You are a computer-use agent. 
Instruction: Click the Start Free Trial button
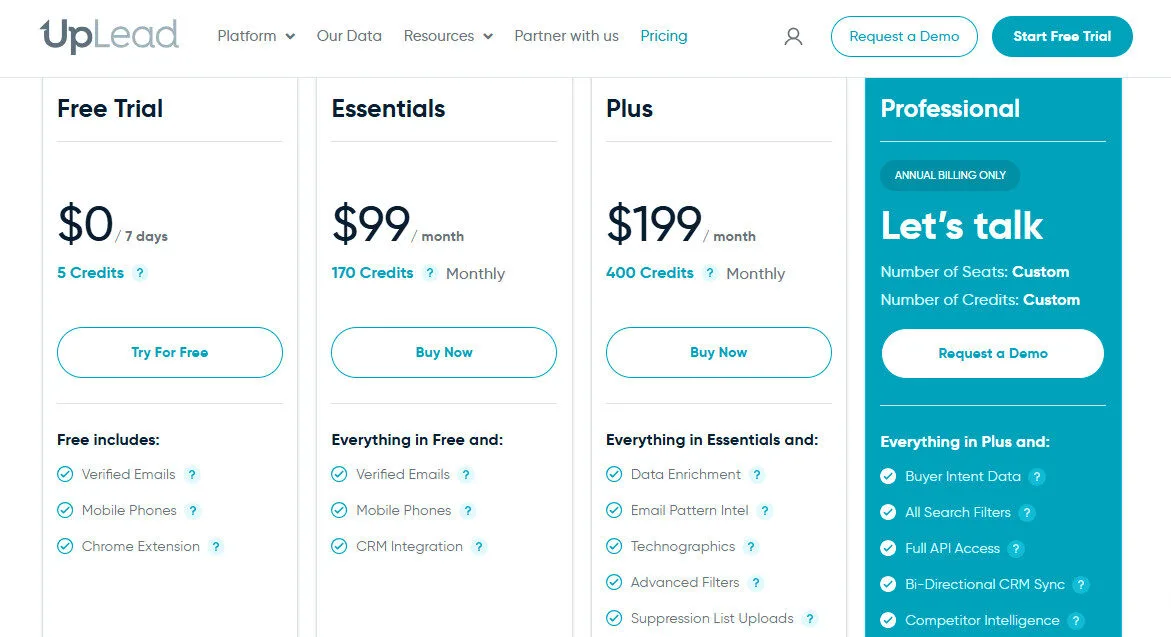point(1062,35)
